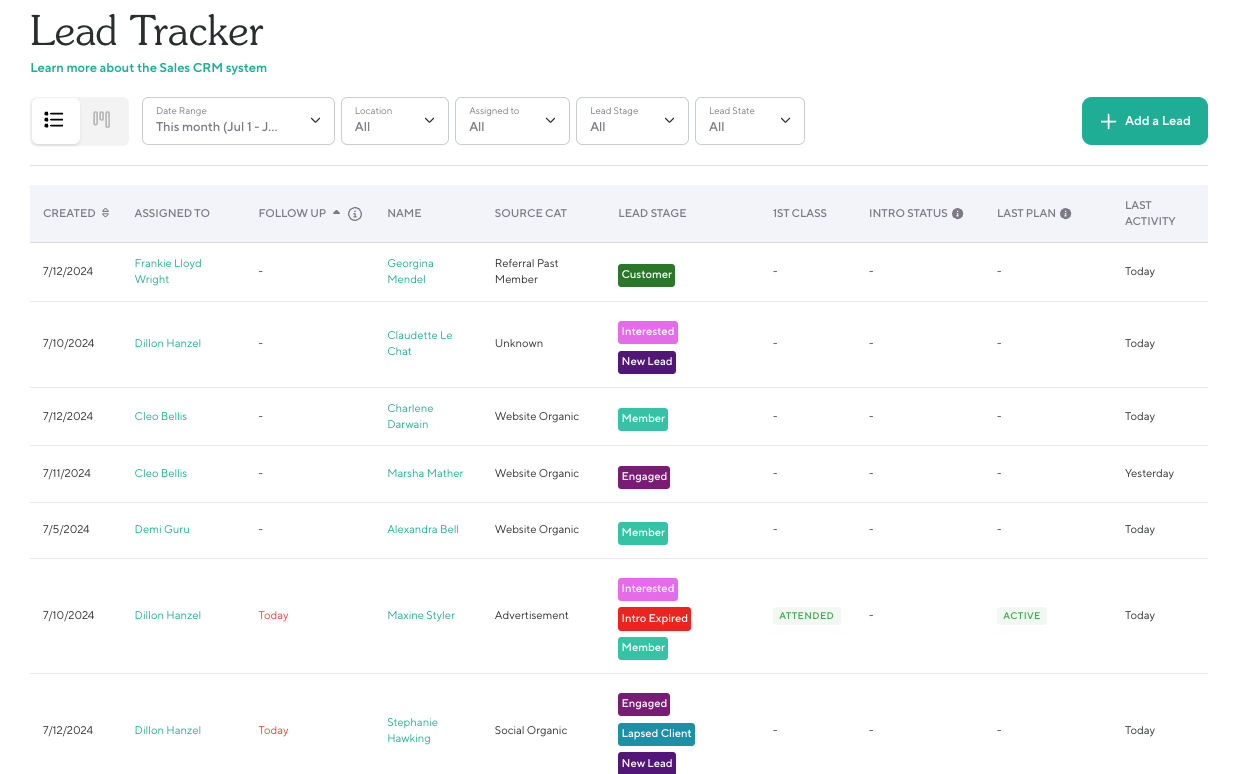Click Last Plan info icon
Image resolution: width=1239 pixels, height=774 pixels.
[x=1066, y=213]
